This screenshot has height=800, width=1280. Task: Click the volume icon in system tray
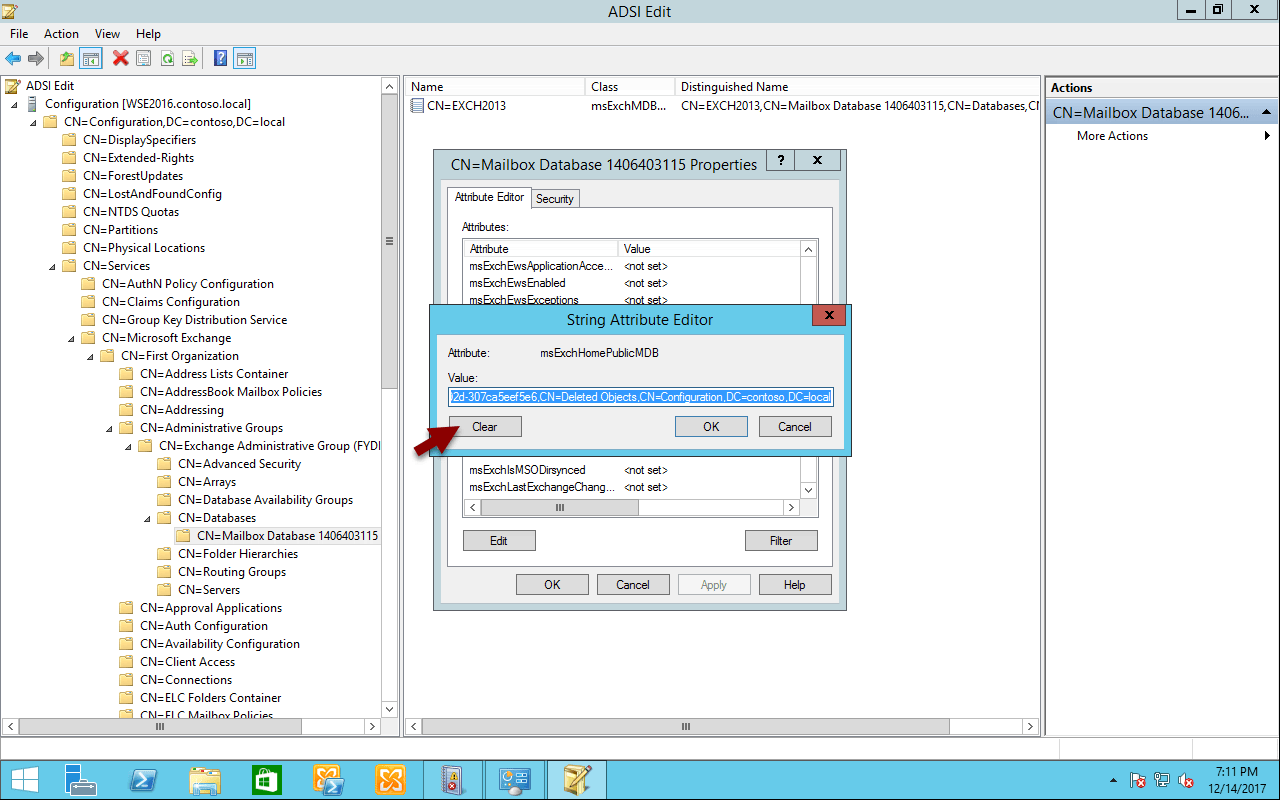point(1186,780)
